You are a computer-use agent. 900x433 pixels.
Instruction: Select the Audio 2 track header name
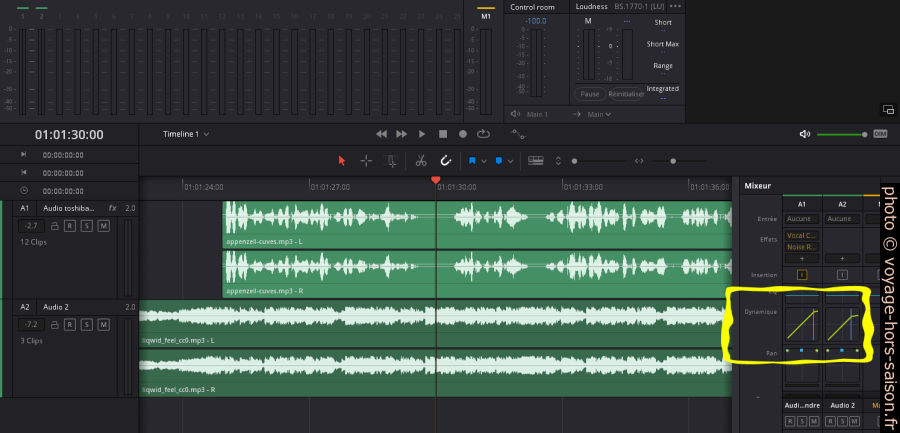(x=56, y=307)
